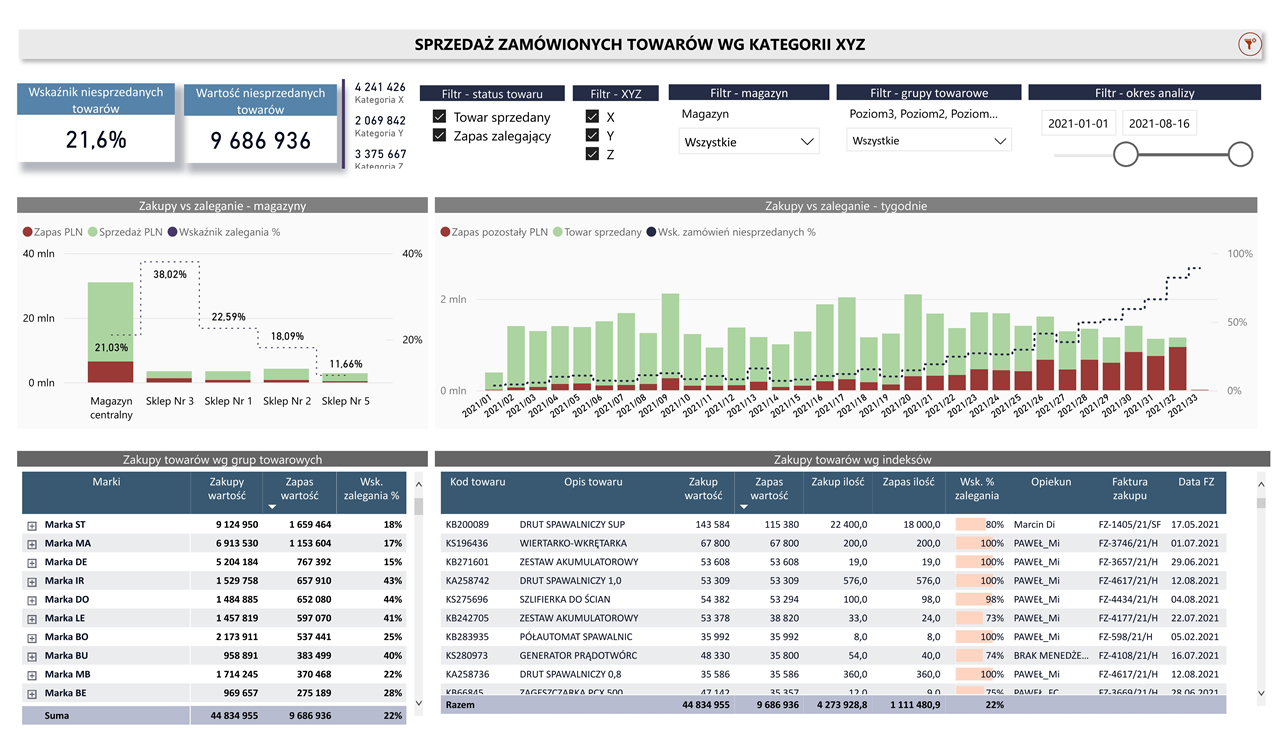
Task: Click the right handle of date range slider
Action: 1240,154
